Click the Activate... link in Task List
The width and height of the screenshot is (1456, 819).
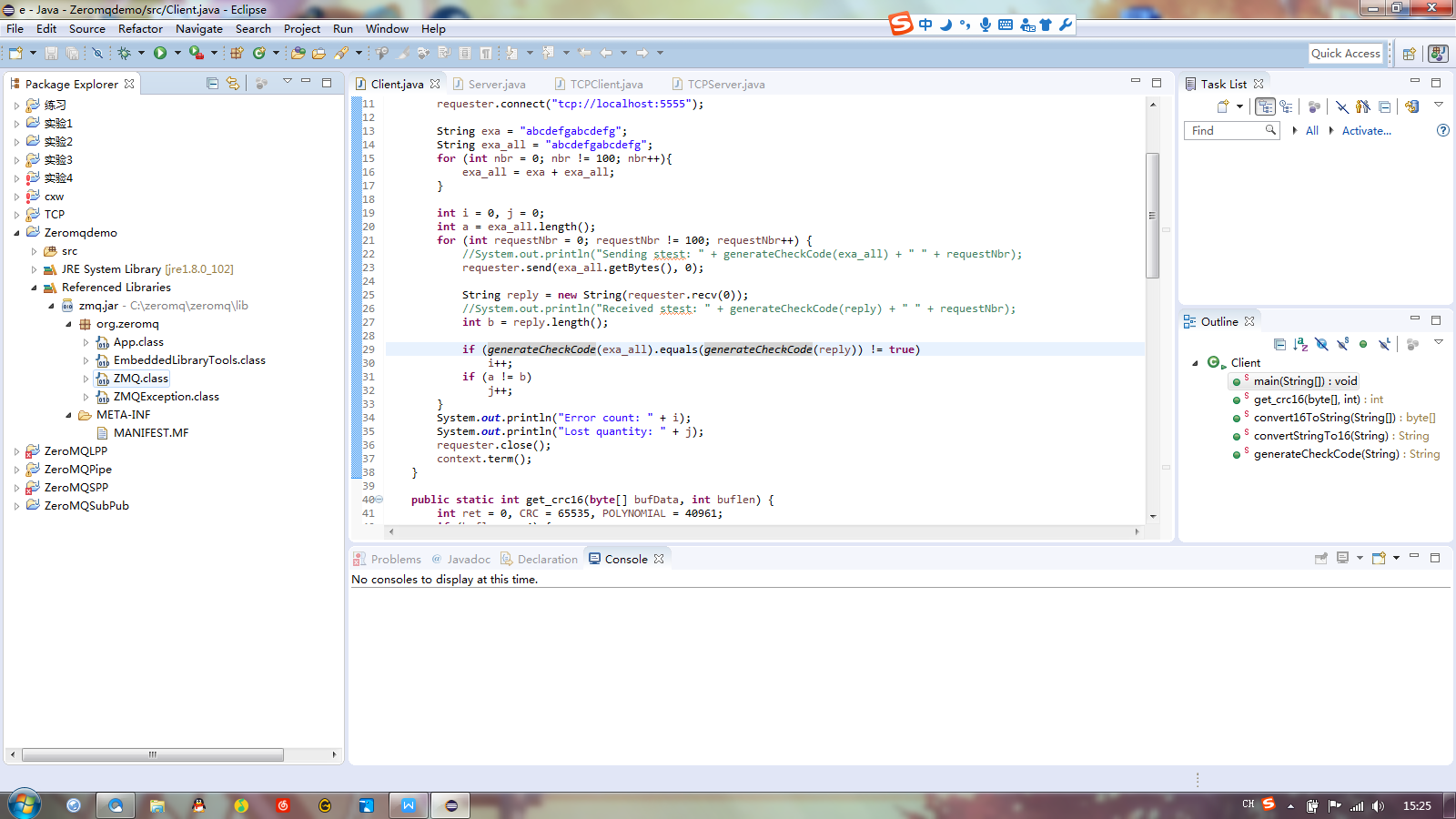point(1366,131)
